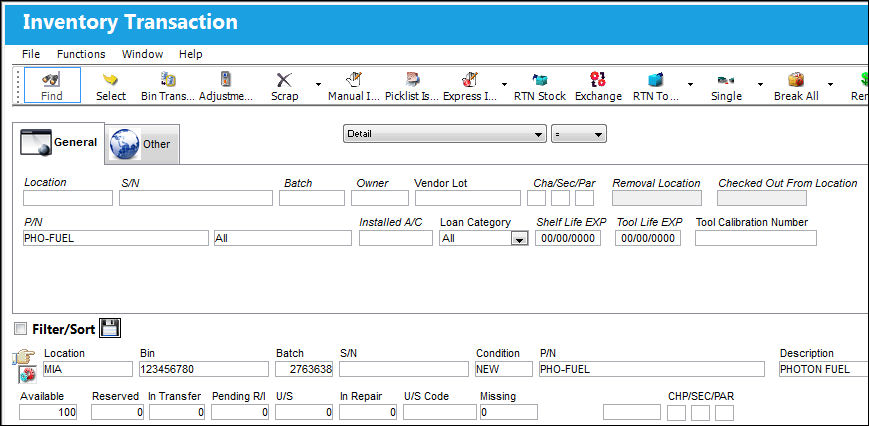Click the S/N search field

click(196, 198)
